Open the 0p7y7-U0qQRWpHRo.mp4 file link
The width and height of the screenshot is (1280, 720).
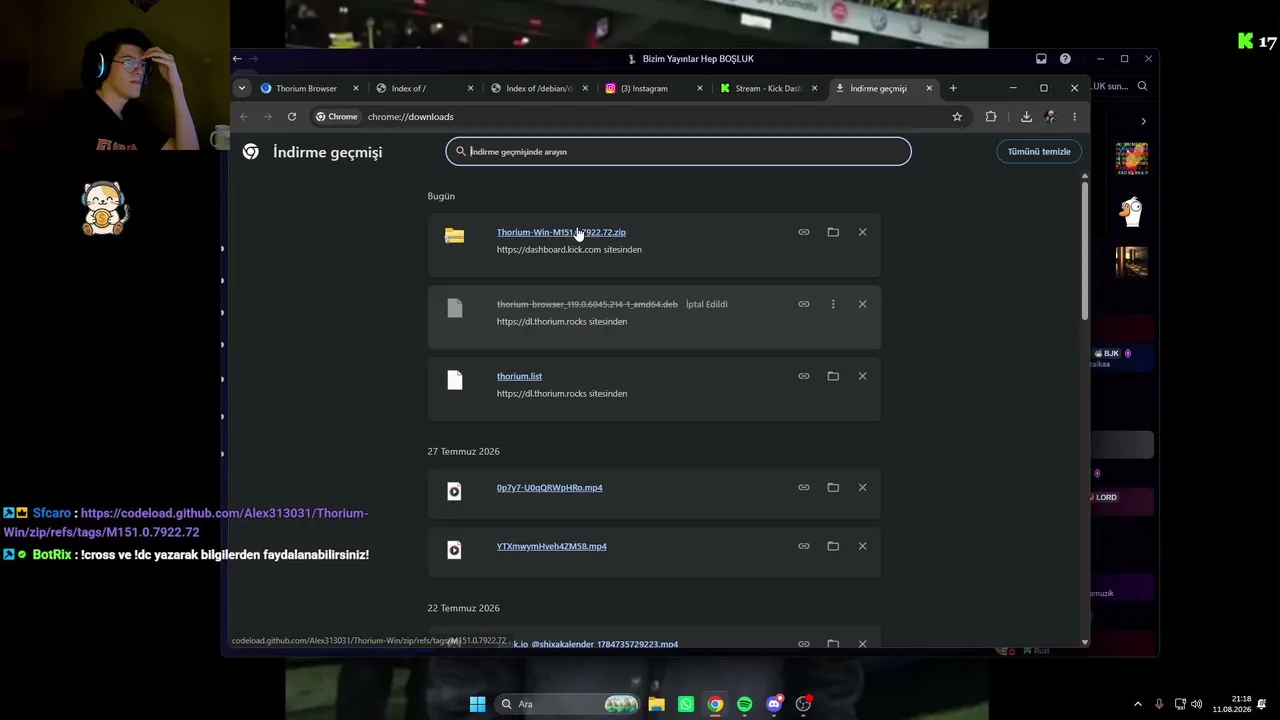(550, 488)
